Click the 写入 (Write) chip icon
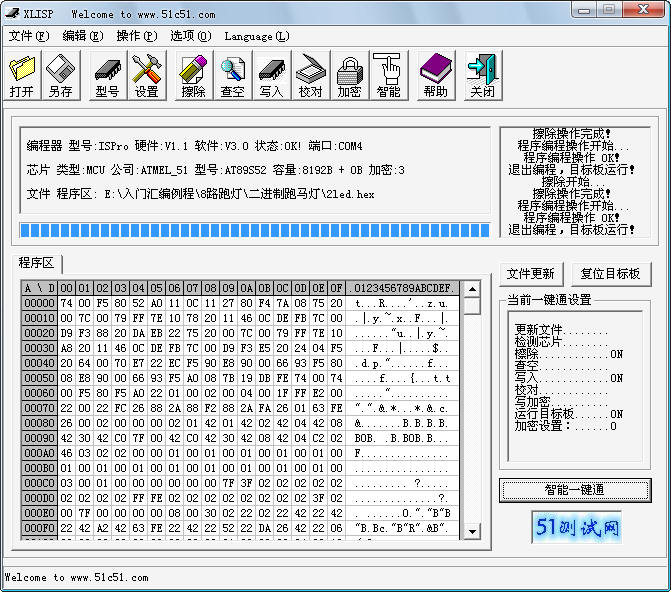Screen dimensions: 671x592 tap(271, 76)
